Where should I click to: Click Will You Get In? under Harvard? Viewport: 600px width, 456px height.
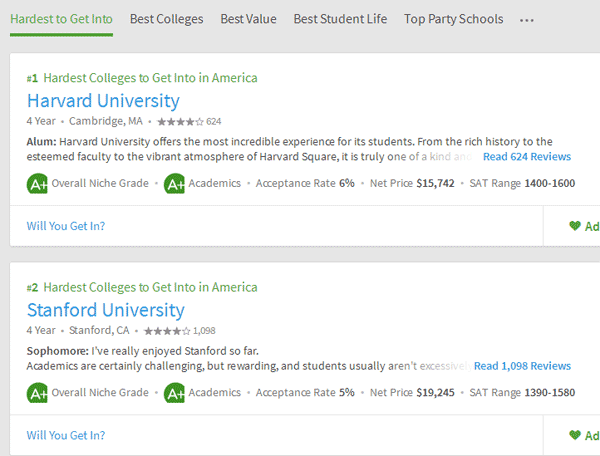coord(66,226)
